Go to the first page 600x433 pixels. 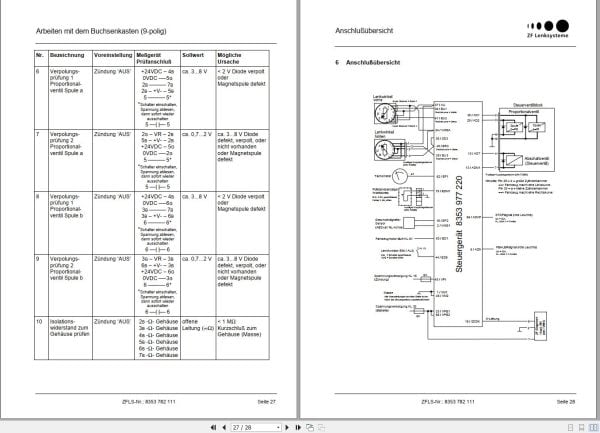point(213,427)
